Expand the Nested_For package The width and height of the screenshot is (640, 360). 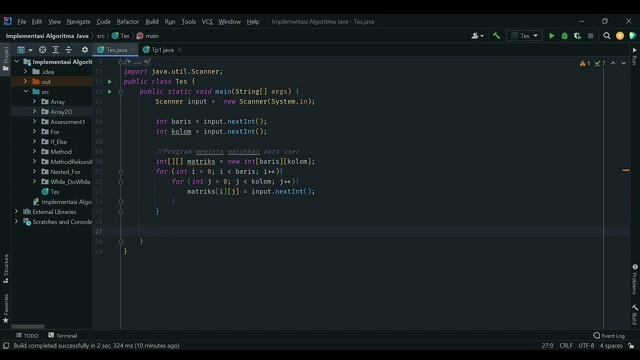pyautogui.click(x=34, y=171)
